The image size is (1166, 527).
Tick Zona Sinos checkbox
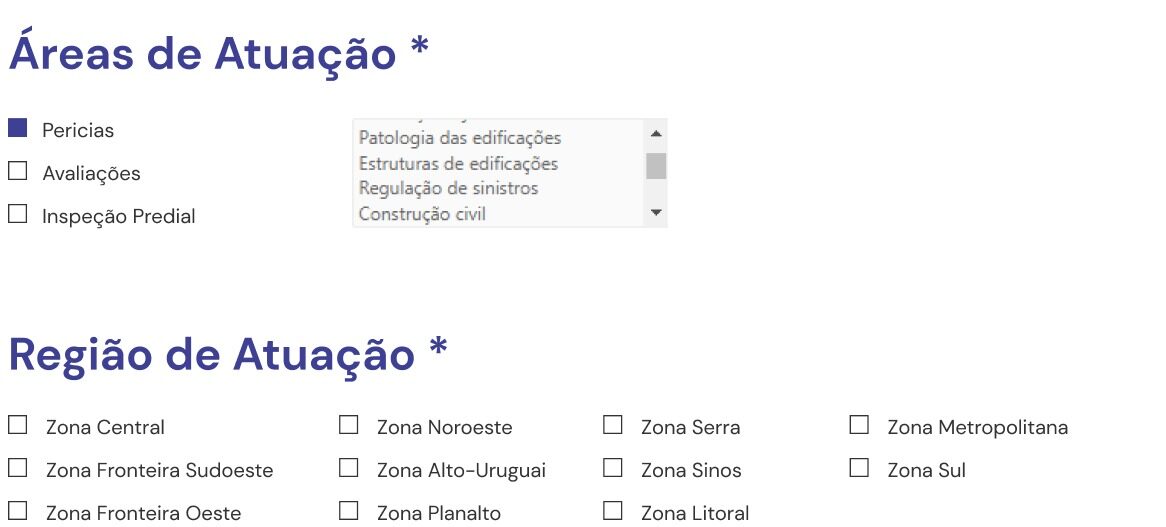click(x=613, y=468)
